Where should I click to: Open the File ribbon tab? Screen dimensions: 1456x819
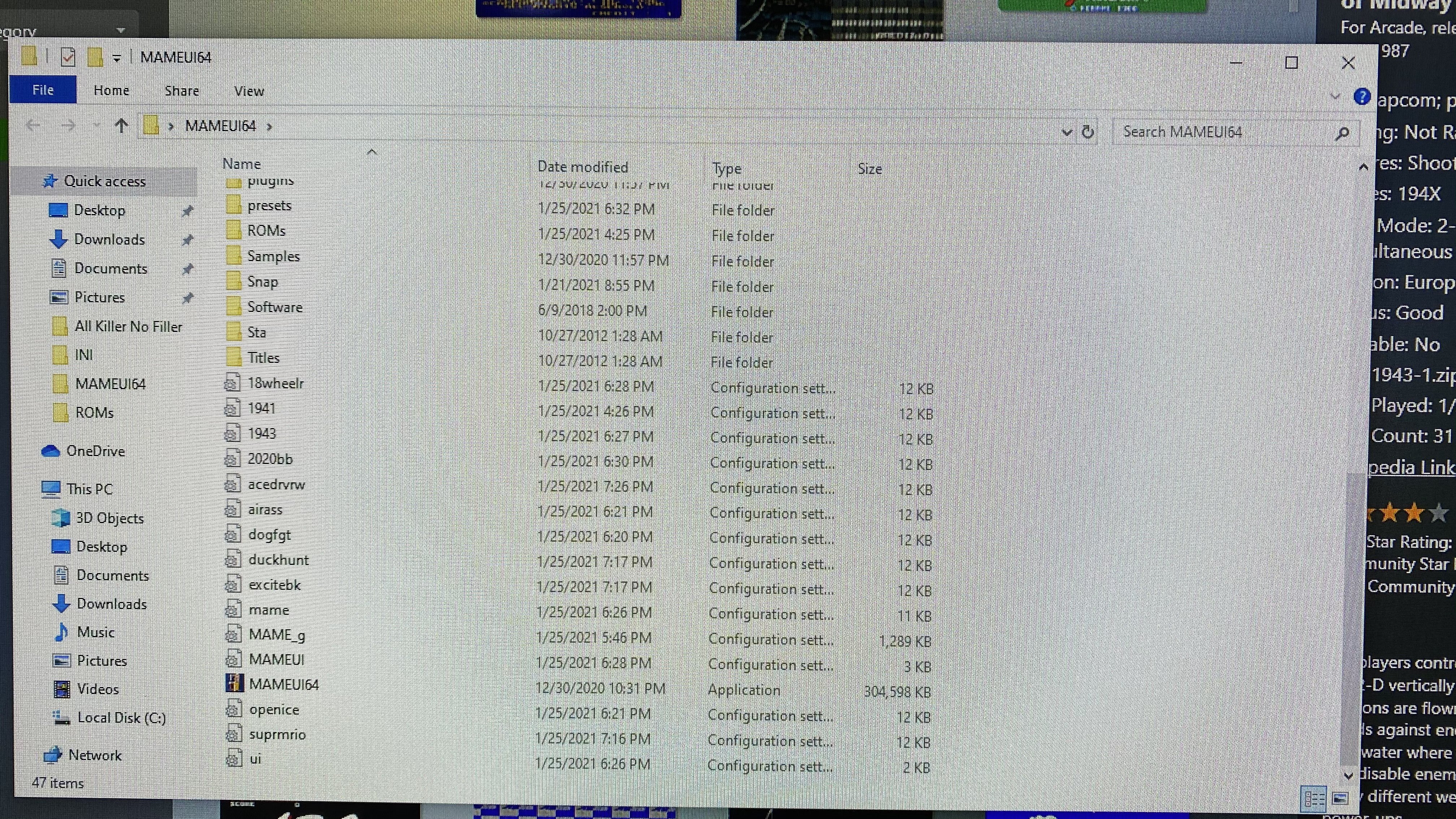point(43,90)
